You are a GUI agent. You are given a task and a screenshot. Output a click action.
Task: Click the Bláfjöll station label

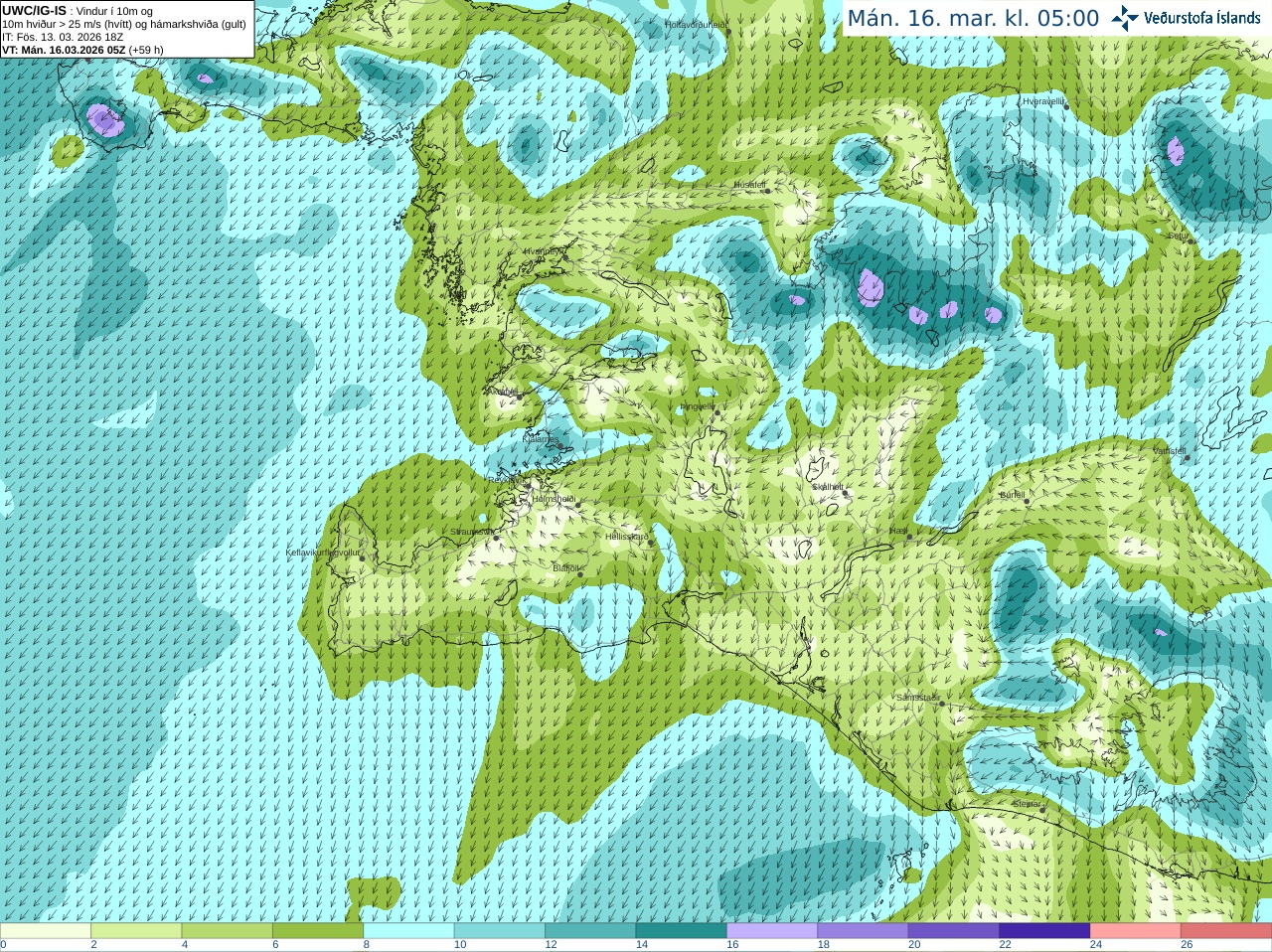565,568
